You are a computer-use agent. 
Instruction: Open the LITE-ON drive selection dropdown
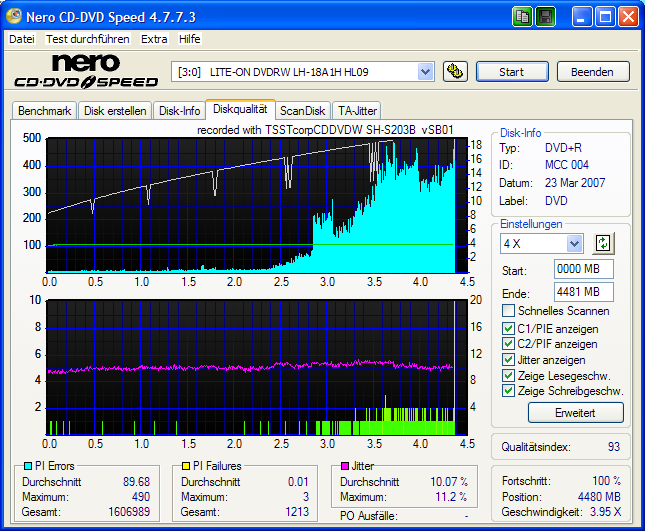click(425, 72)
